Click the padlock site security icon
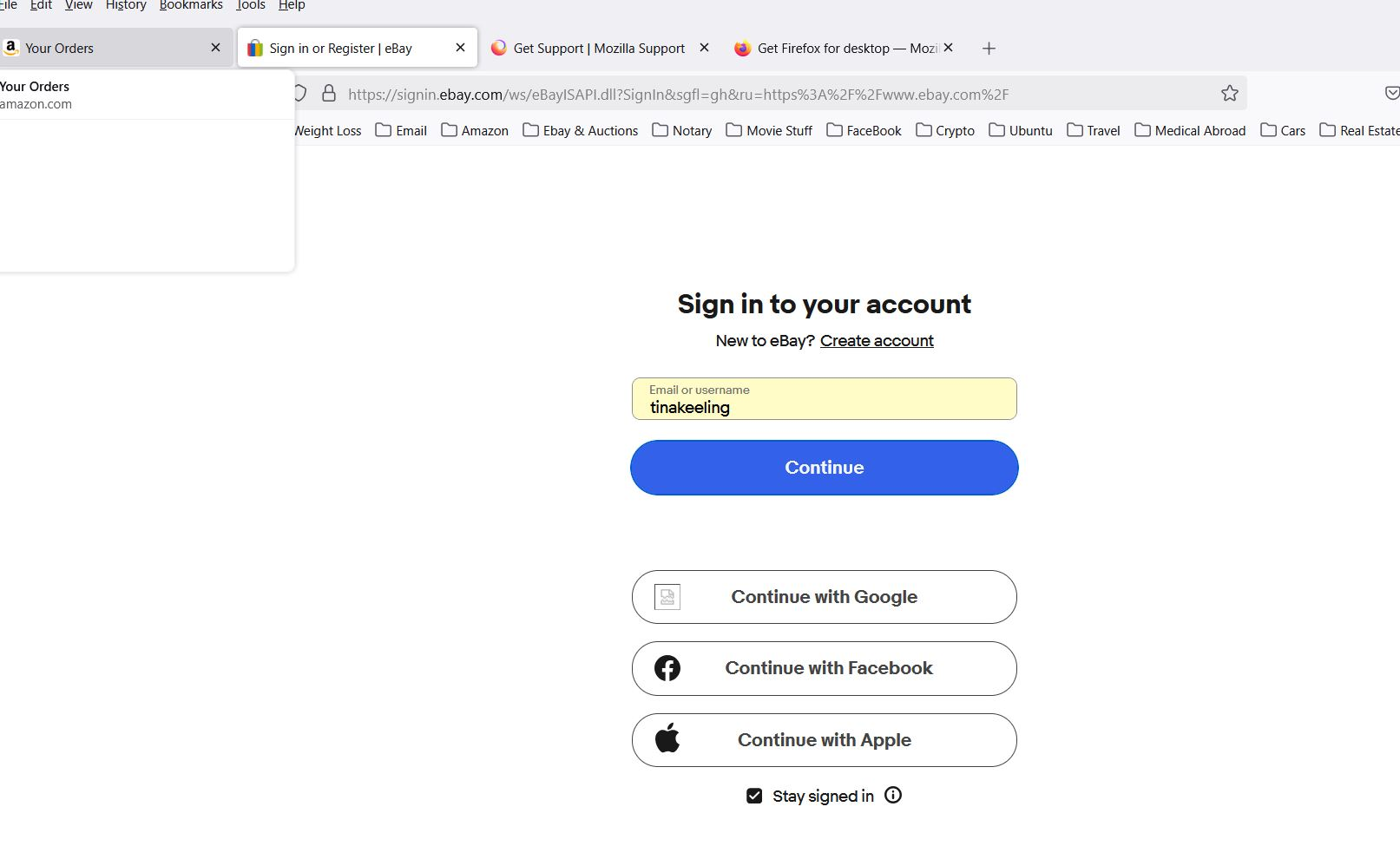Image resolution: width=1400 pixels, height=846 pixels. pos(329,94)
